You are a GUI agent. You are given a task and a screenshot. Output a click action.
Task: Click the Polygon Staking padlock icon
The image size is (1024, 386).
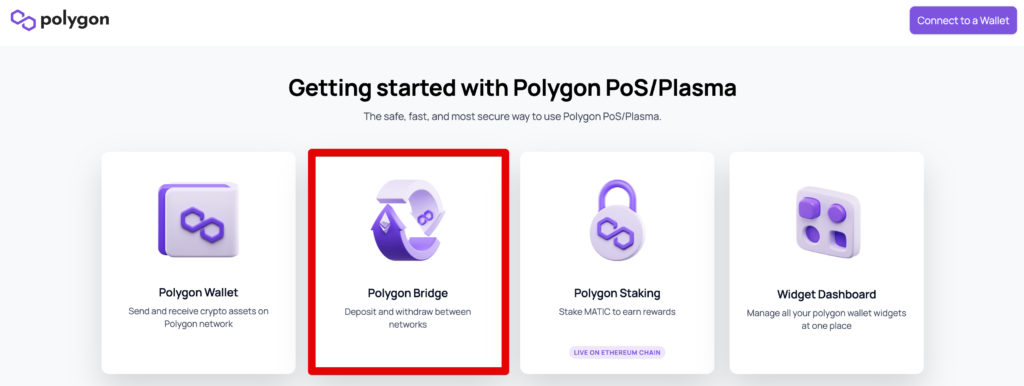[x=617, y=220]
